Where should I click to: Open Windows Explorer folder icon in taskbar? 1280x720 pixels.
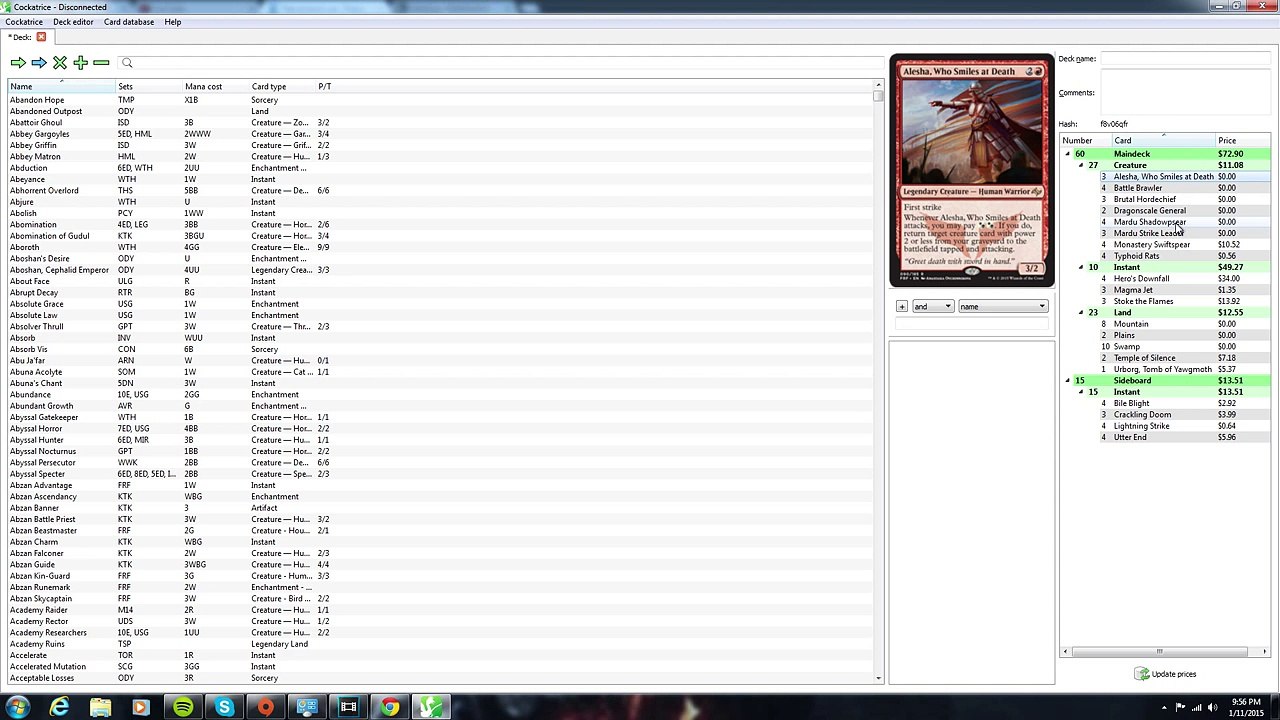pyautogui.click(x=101, y=708)
